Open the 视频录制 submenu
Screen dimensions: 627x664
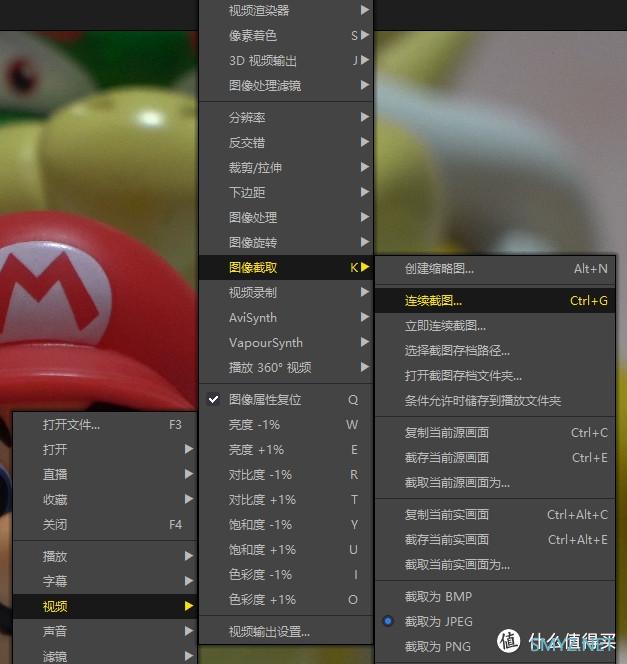253,292
